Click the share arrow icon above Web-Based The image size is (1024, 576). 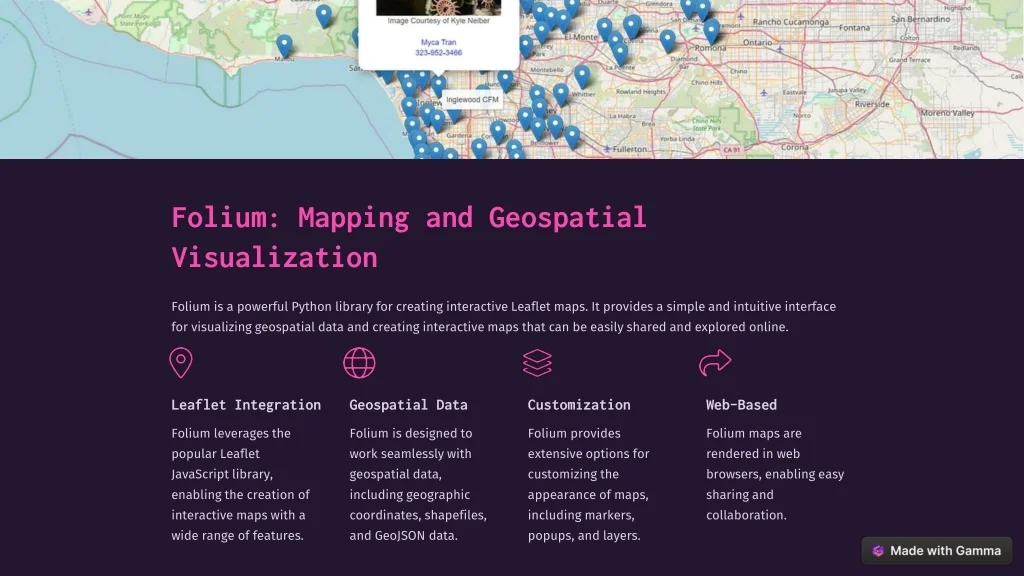pyautogui.click(x=715, y=363)
